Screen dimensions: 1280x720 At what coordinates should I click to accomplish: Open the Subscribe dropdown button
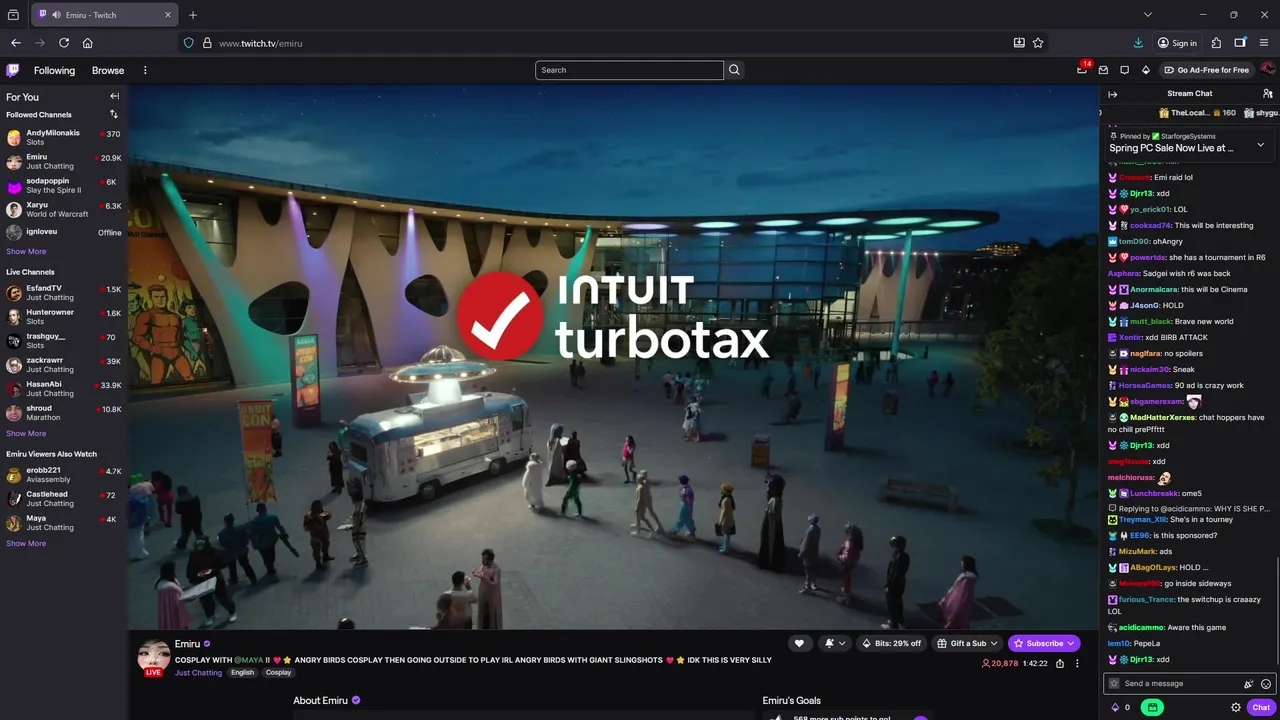(x=1044, y=643)
